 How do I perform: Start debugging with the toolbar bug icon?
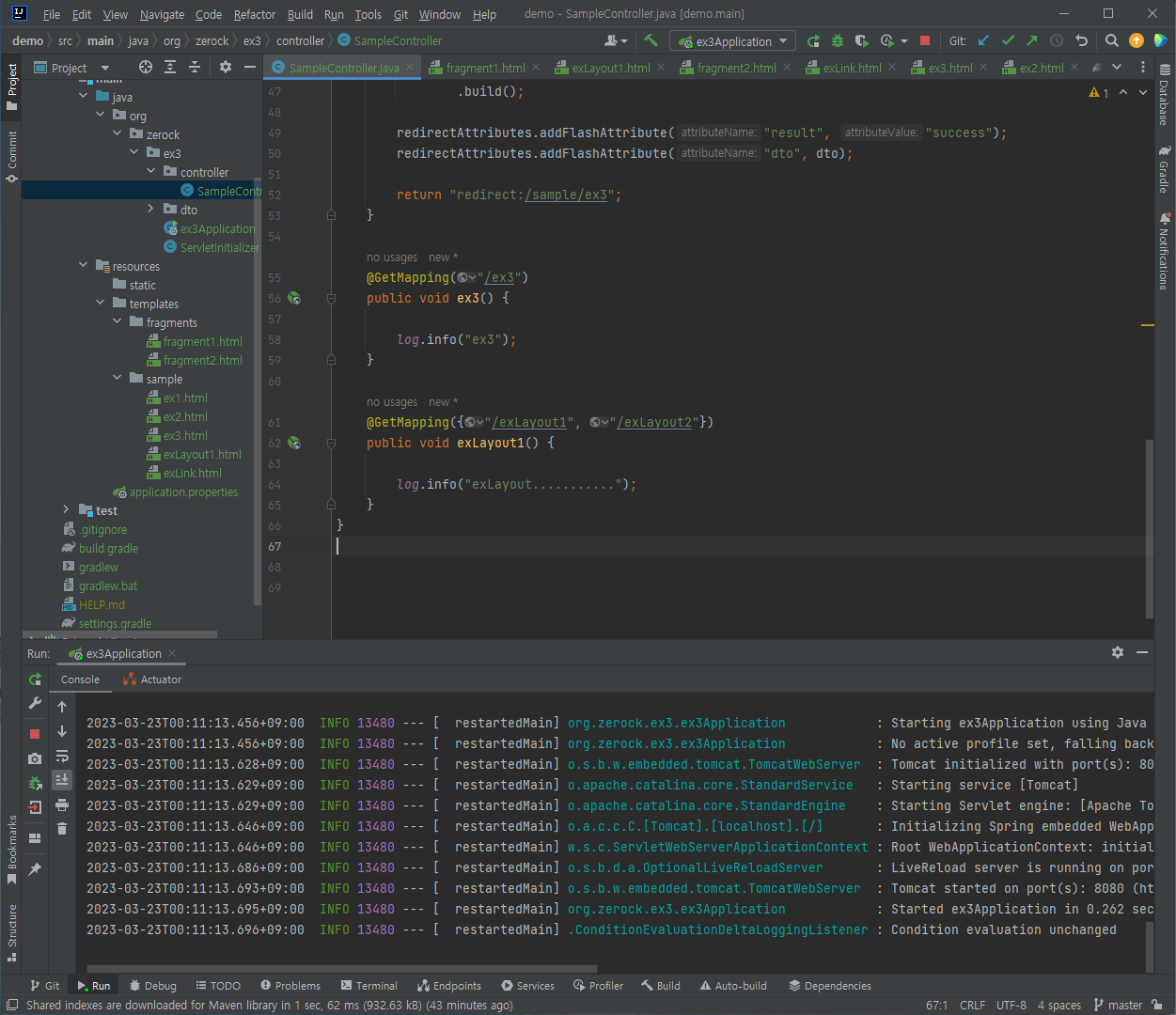tap(838, 40)
